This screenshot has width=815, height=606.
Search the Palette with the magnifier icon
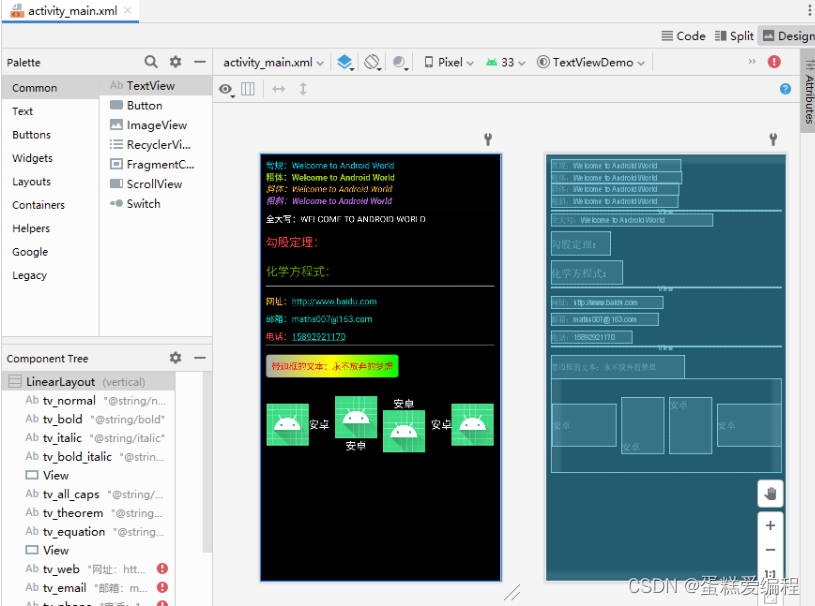point(151,62)
